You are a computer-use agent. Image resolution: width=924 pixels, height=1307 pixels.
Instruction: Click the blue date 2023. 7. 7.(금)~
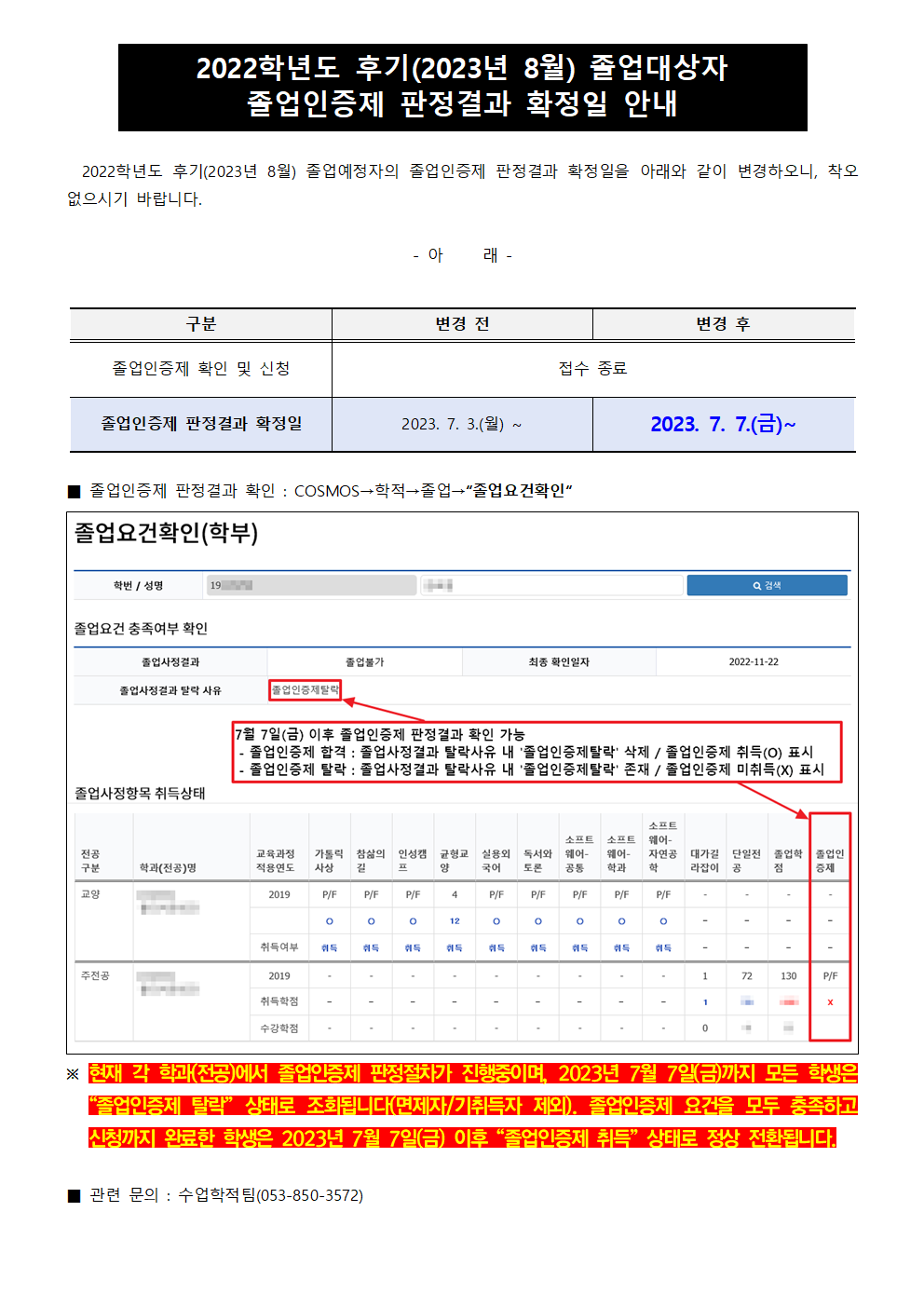tap(723, 425)
